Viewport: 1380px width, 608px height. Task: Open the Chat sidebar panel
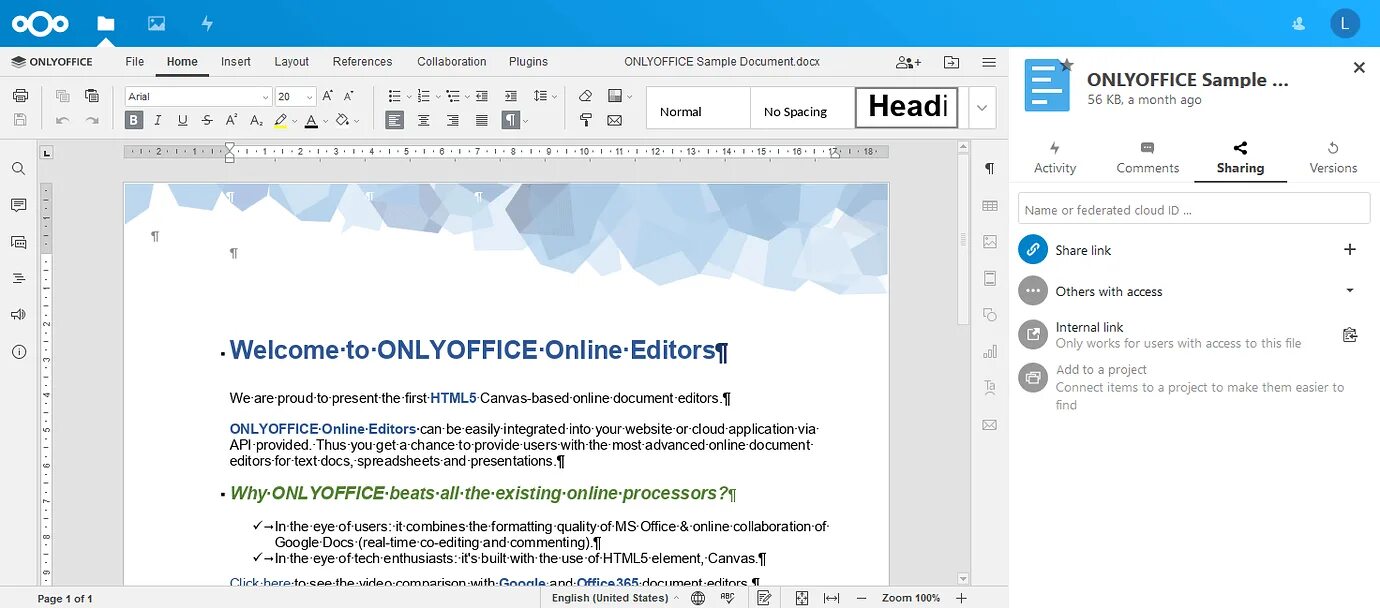tap(18, 242)
